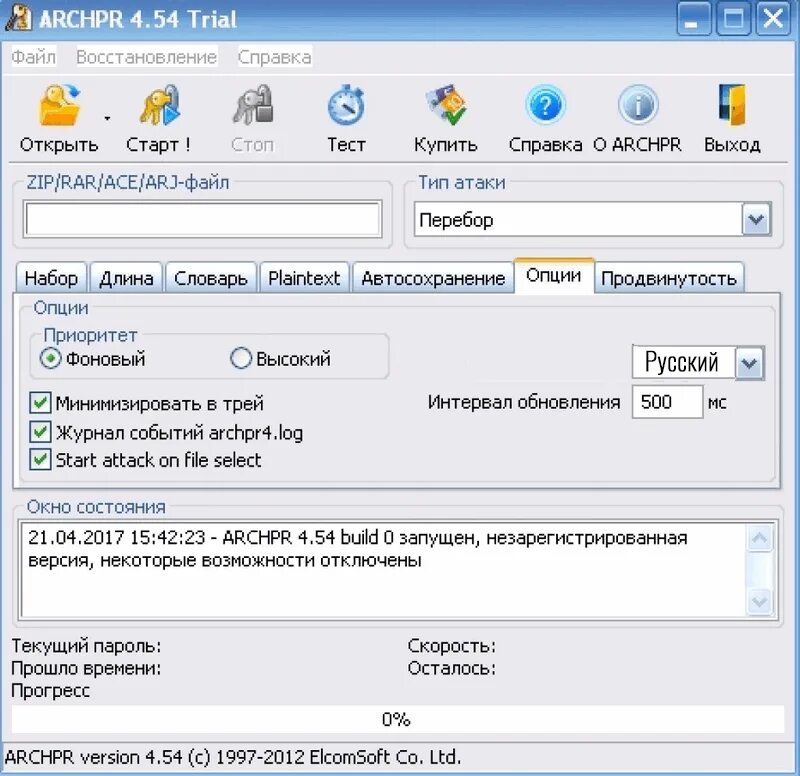
Task: Start the attack with Старт ! icon
Action: pyautogui.click(x=159, y=106)
